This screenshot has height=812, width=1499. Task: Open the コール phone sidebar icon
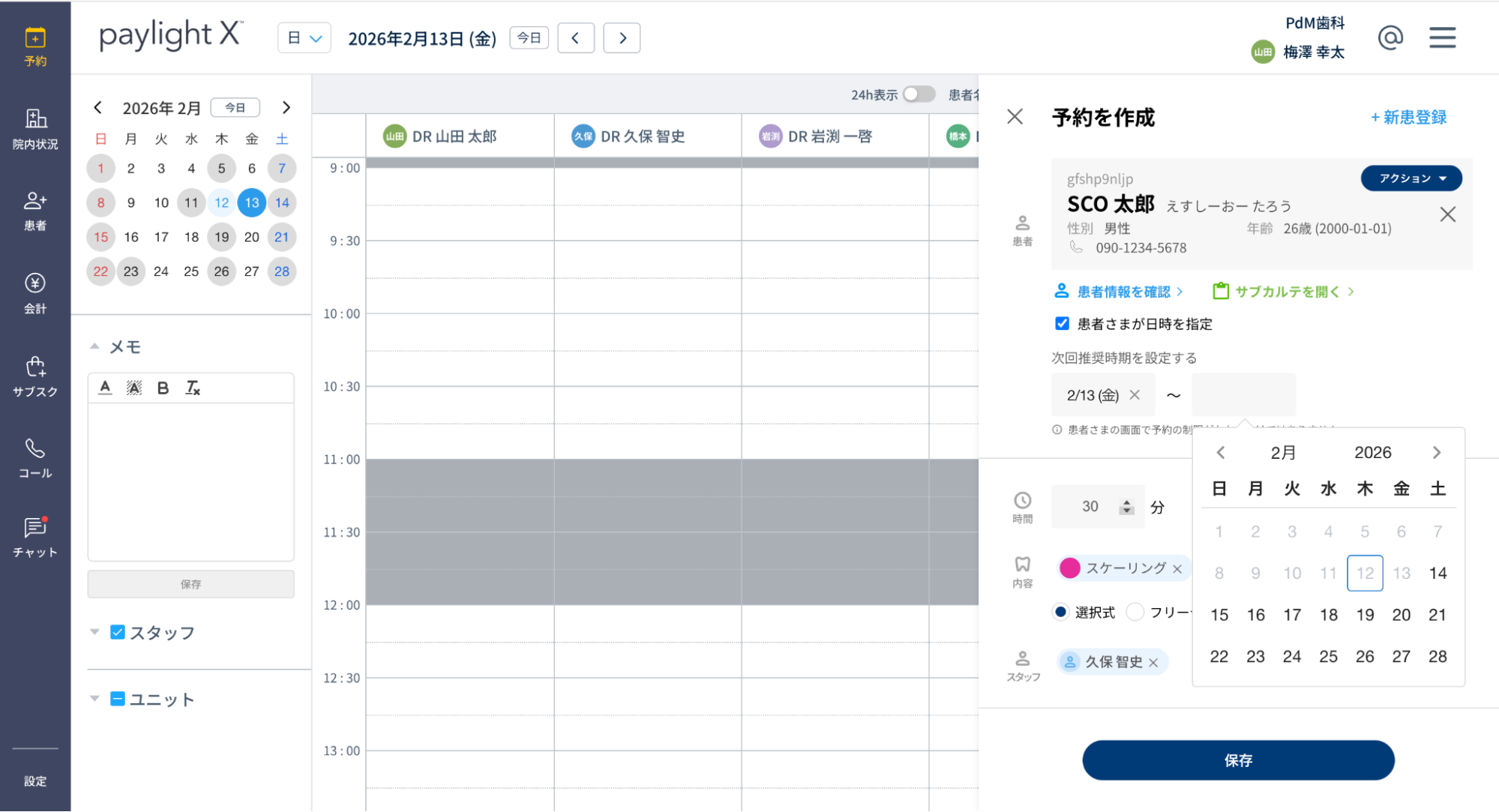pyautogui.click(x=35, y=458)
